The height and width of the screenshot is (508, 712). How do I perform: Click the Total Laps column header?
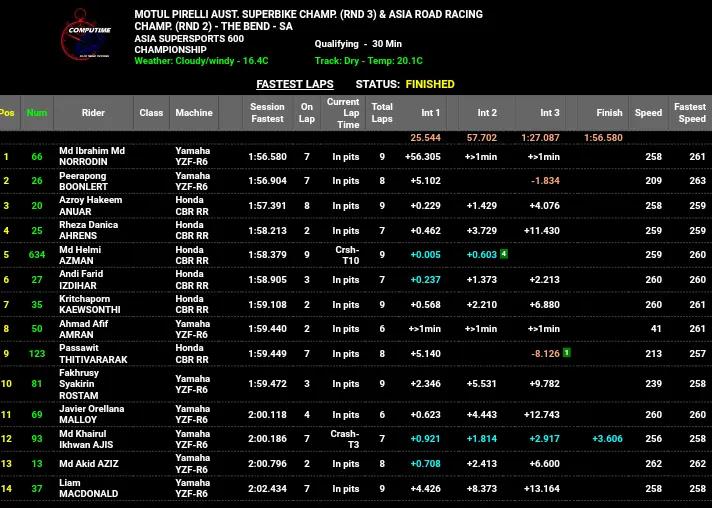pos(382,113)
